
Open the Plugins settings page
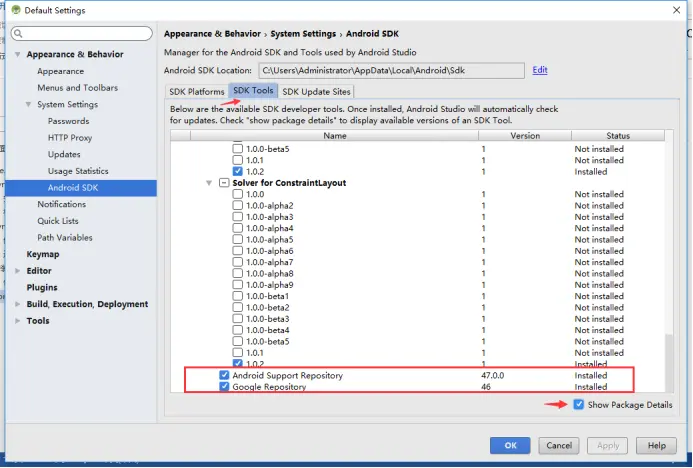coord(42,287)
